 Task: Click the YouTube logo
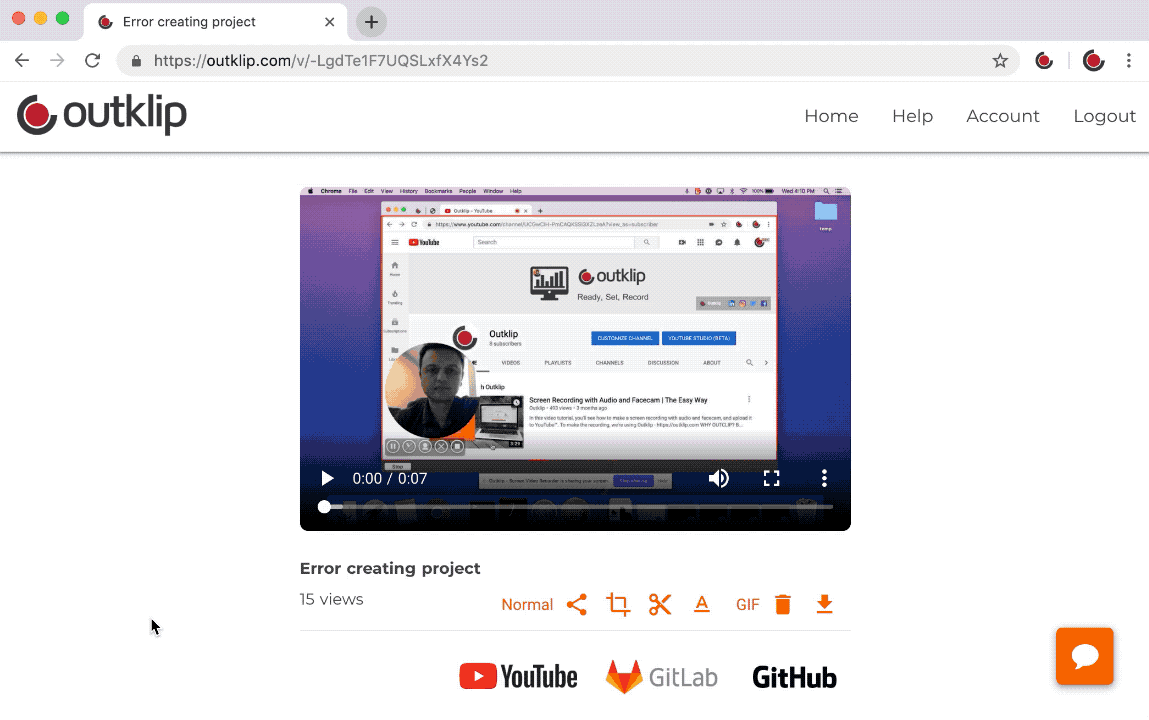tap(518, 677)
